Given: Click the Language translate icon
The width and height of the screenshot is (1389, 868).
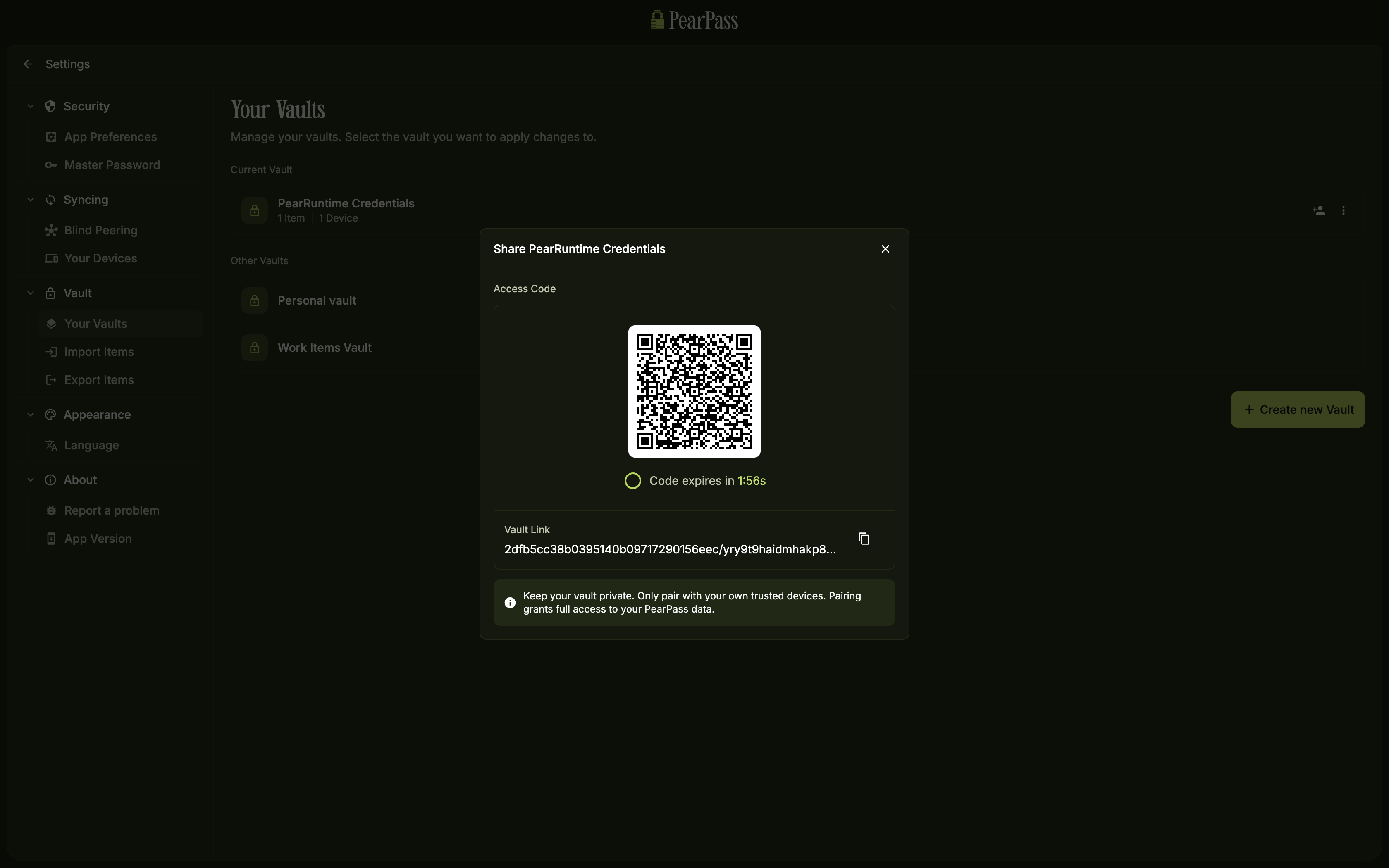Looking at the screenshot, I should [x=51, y=446].
